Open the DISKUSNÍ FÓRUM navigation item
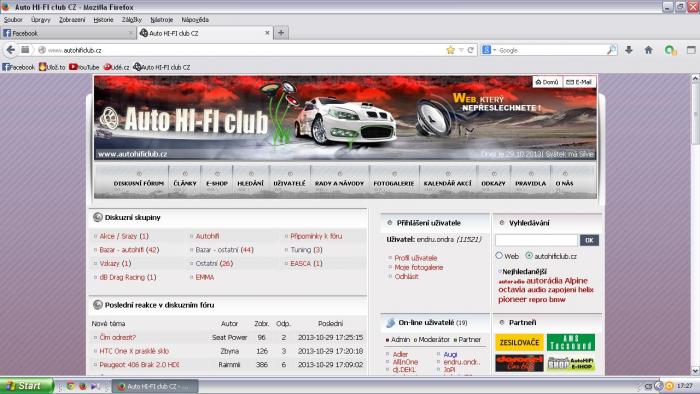The width and height of the screenshot is (700, 394). pos(138,183)
